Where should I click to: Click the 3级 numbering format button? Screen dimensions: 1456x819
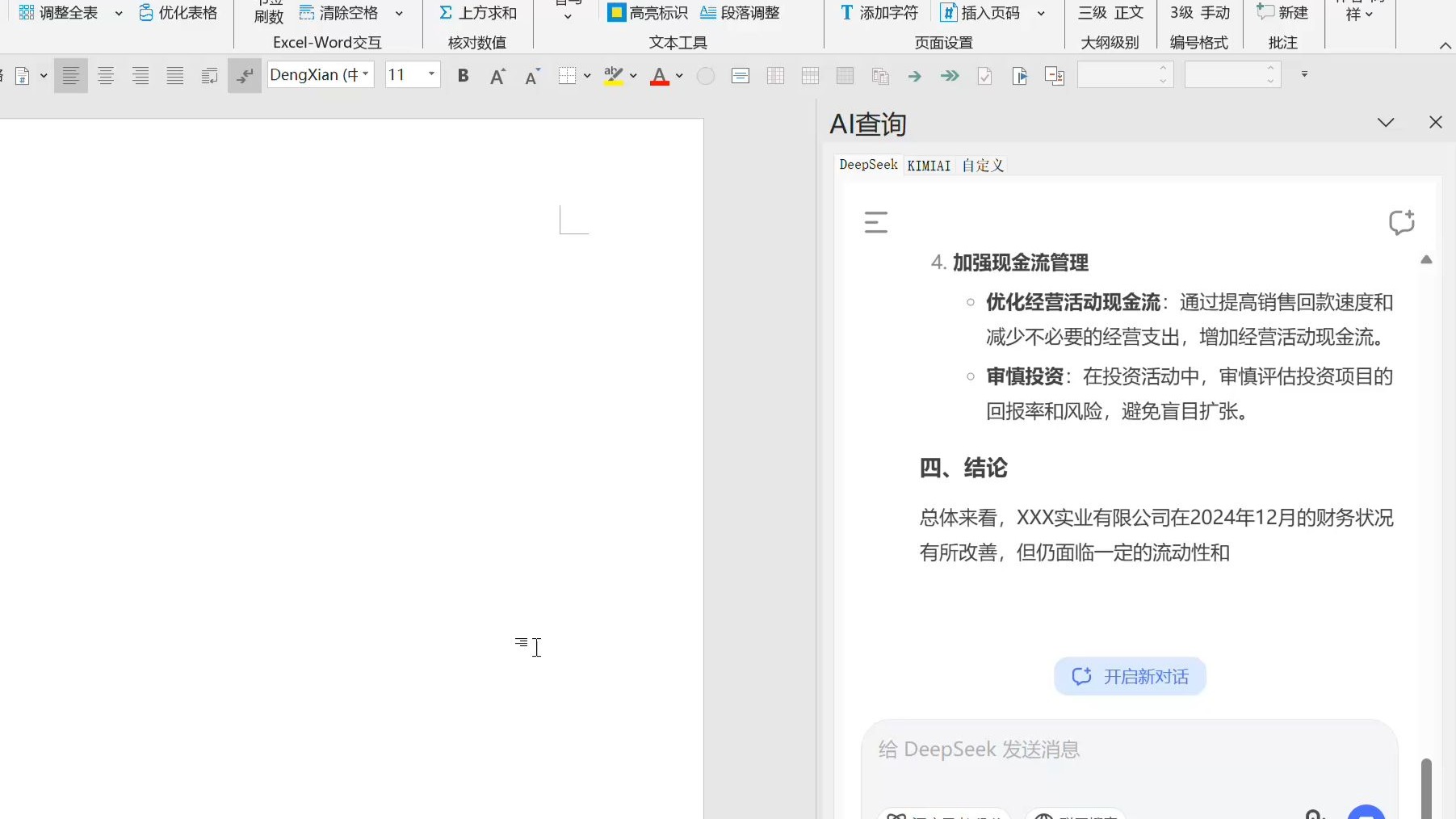coord(1182,13)
